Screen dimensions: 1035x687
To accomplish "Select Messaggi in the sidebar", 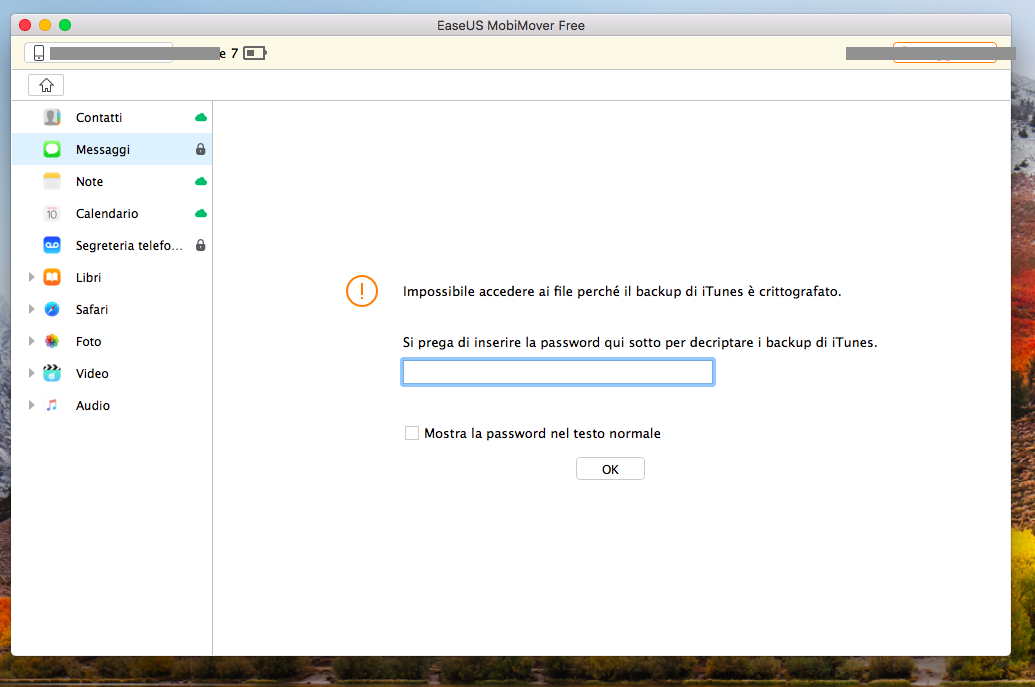I will pyautogui.click(x=103, y=150).
